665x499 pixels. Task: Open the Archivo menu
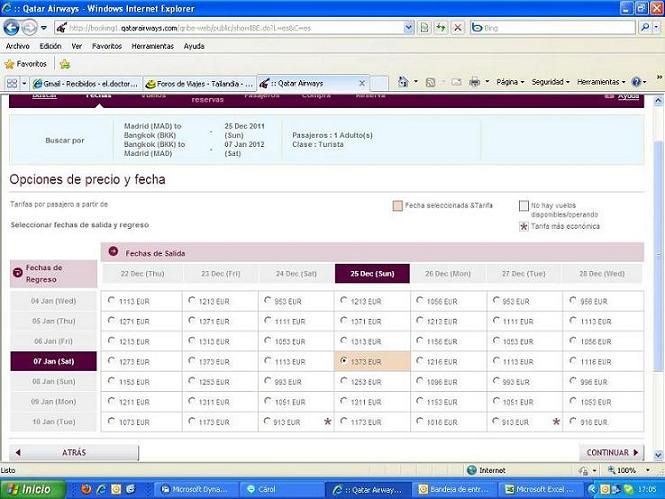tap(17, 46)
